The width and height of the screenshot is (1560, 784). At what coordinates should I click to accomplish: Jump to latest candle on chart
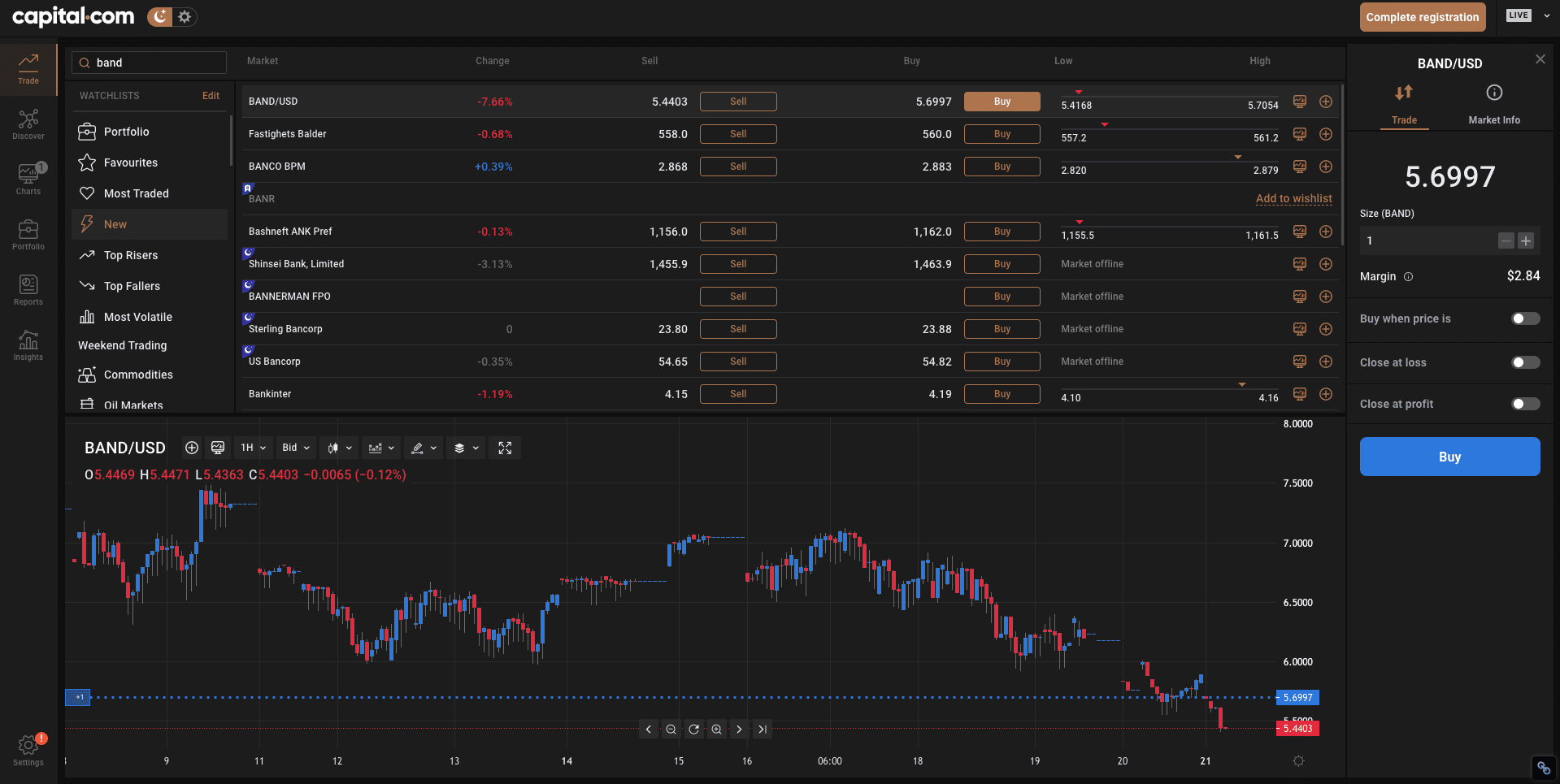click(762, 730)
